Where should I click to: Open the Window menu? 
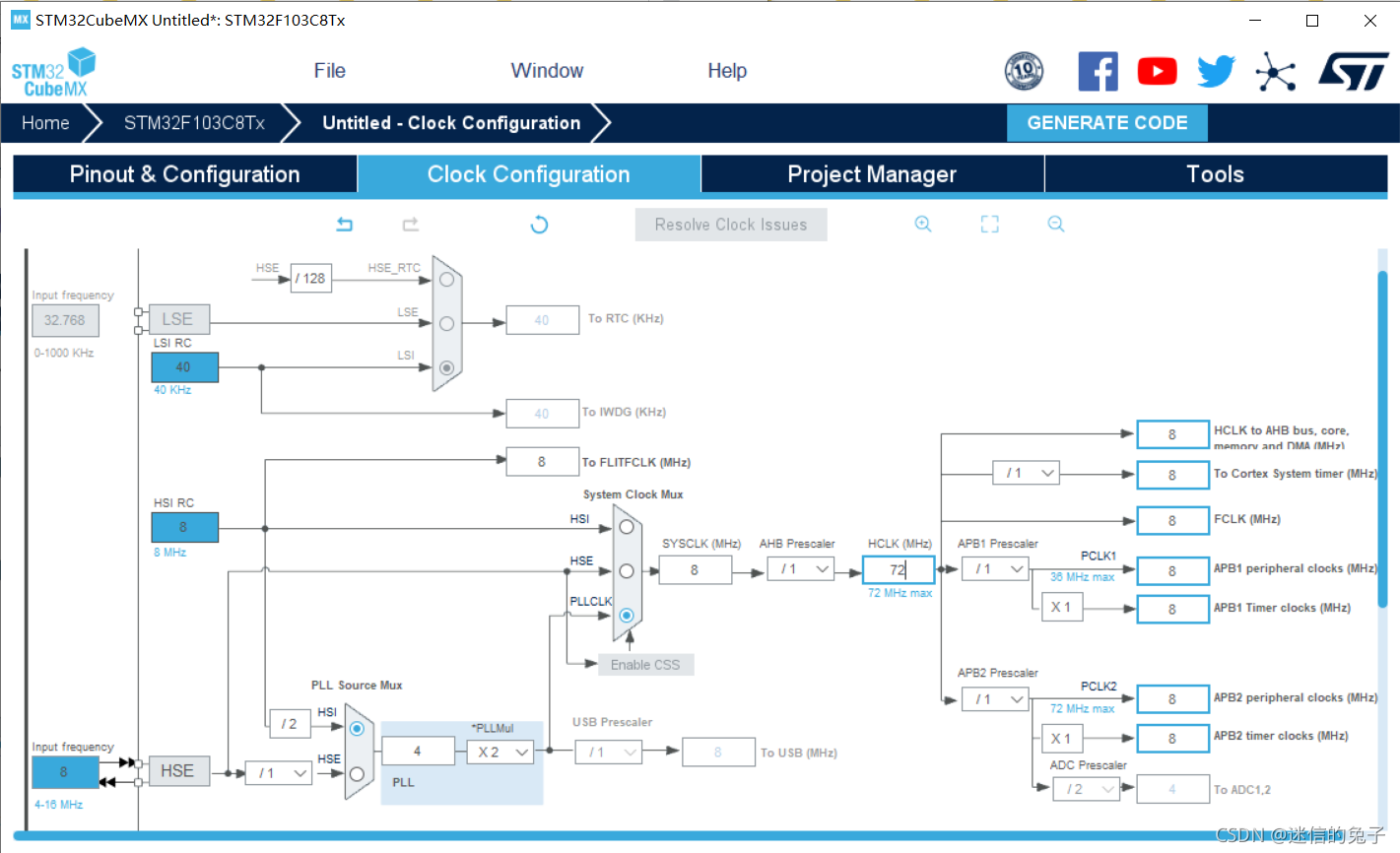[x=547, y=71]
